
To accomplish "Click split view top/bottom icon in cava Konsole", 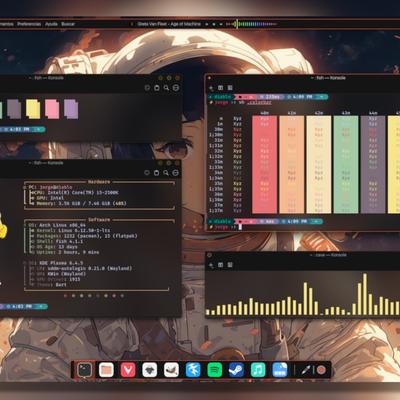I will point(230,265).
